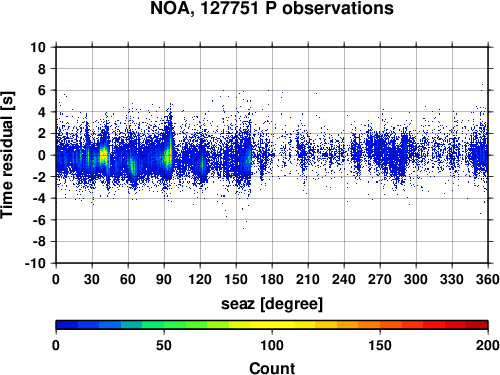Click the dense yellow cluster near seaz 95
The height and width of the screenshot is (375, 500).
168,156
